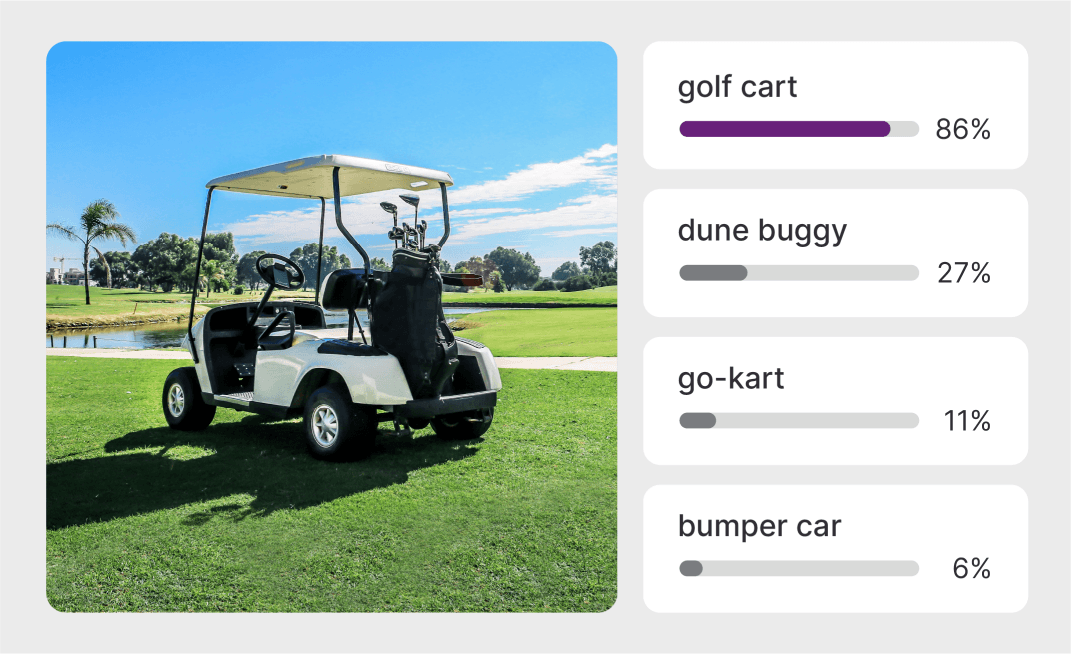
Task: Click the go-kart confidence bar
Action: click(798, 421)
